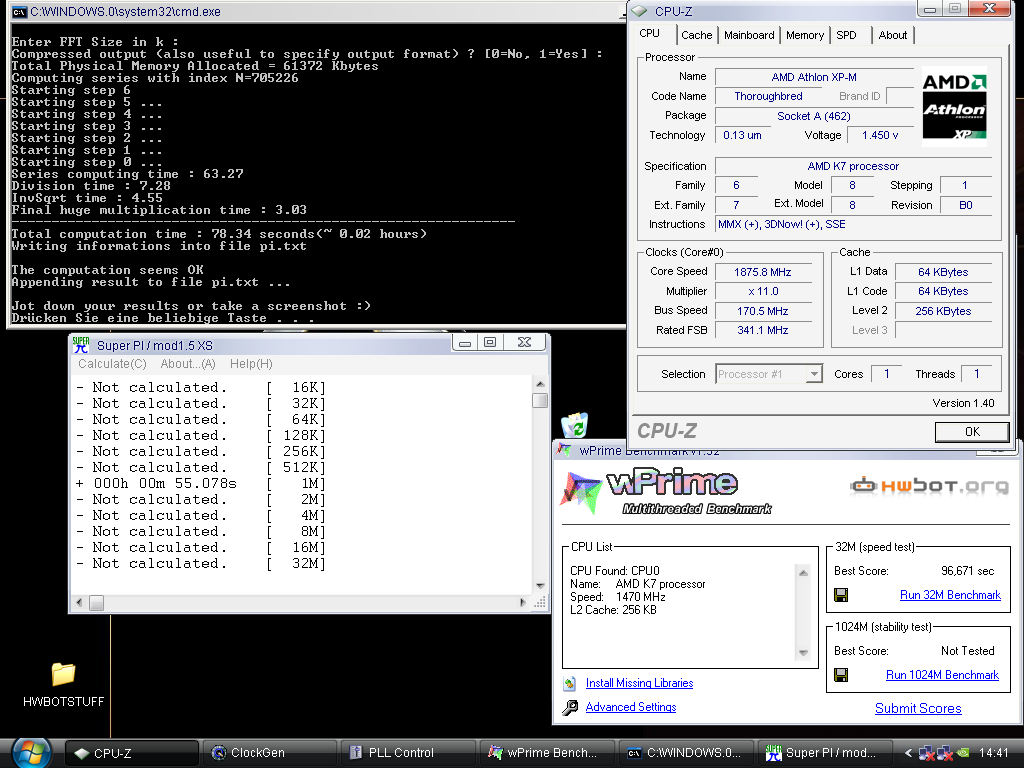Viewport: 1024px width, 768px height.
Task: Click the cmd.exe title bar icon
Action: [20, 12]
